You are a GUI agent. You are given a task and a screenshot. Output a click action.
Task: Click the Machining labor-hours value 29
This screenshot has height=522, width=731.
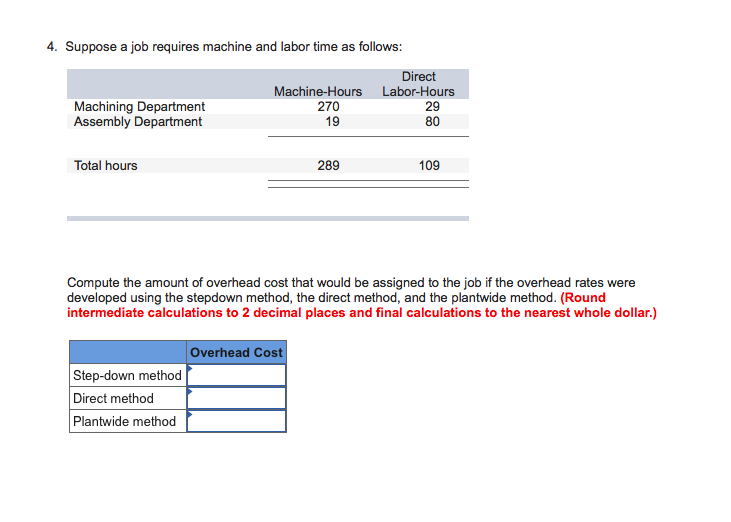pyautogui.click(x=432, y=107)
